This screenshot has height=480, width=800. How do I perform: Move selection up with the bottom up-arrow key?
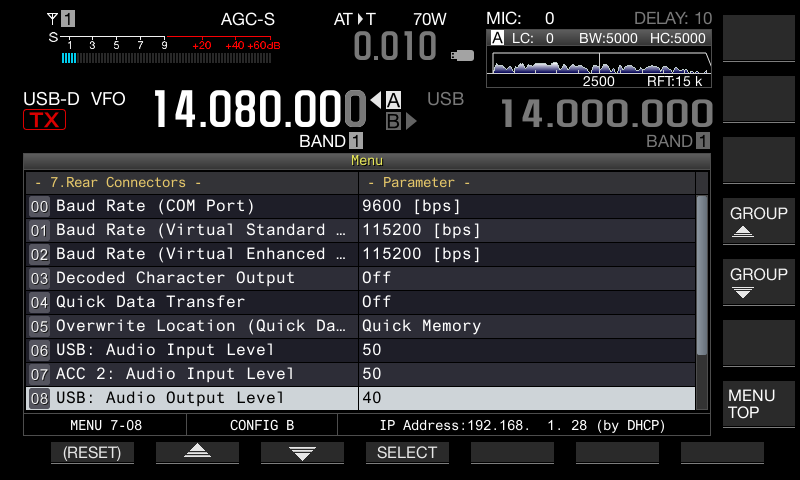pos(197,452)
